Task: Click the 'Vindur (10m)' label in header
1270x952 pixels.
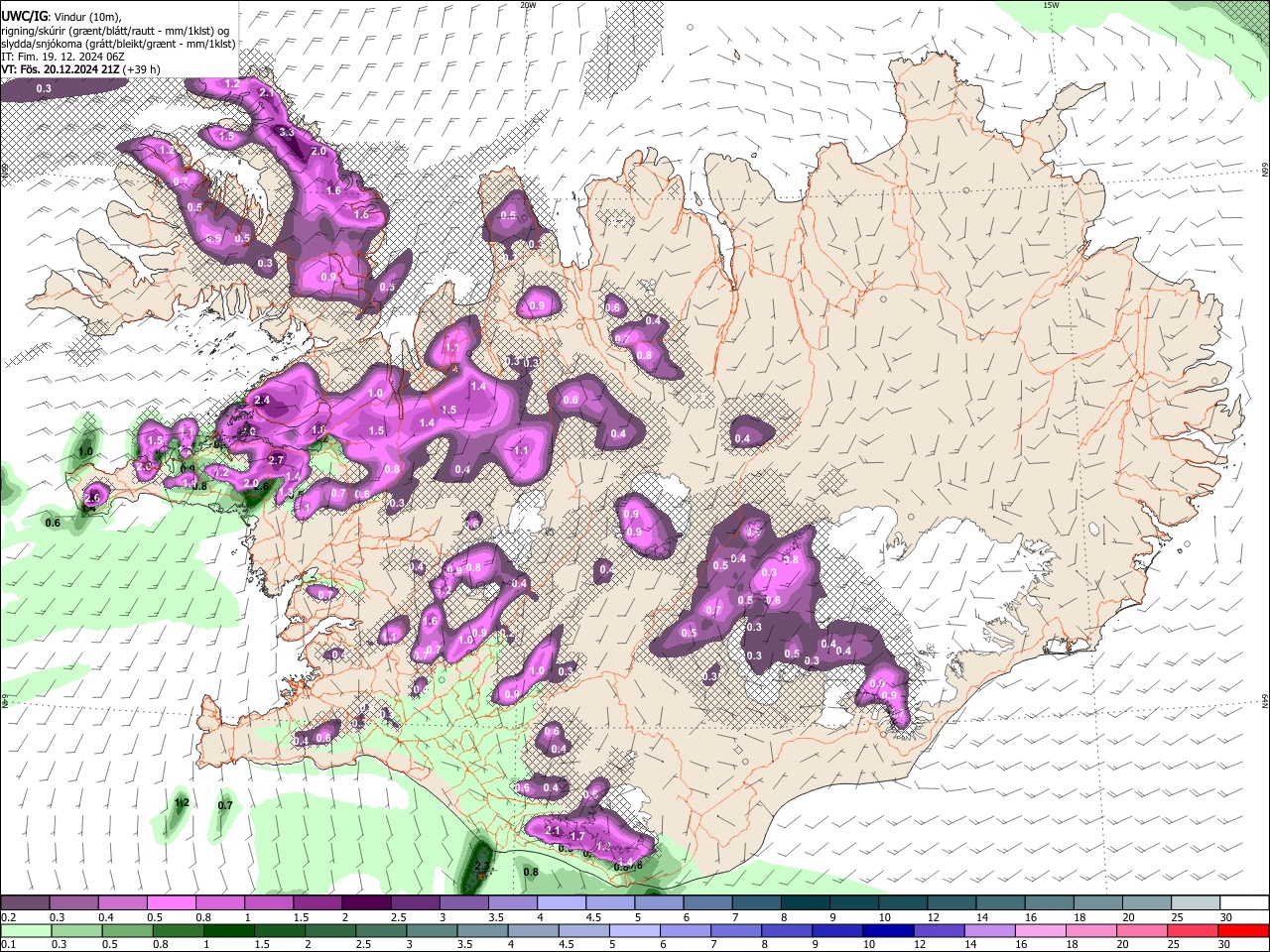Action: tap(87, 16)
